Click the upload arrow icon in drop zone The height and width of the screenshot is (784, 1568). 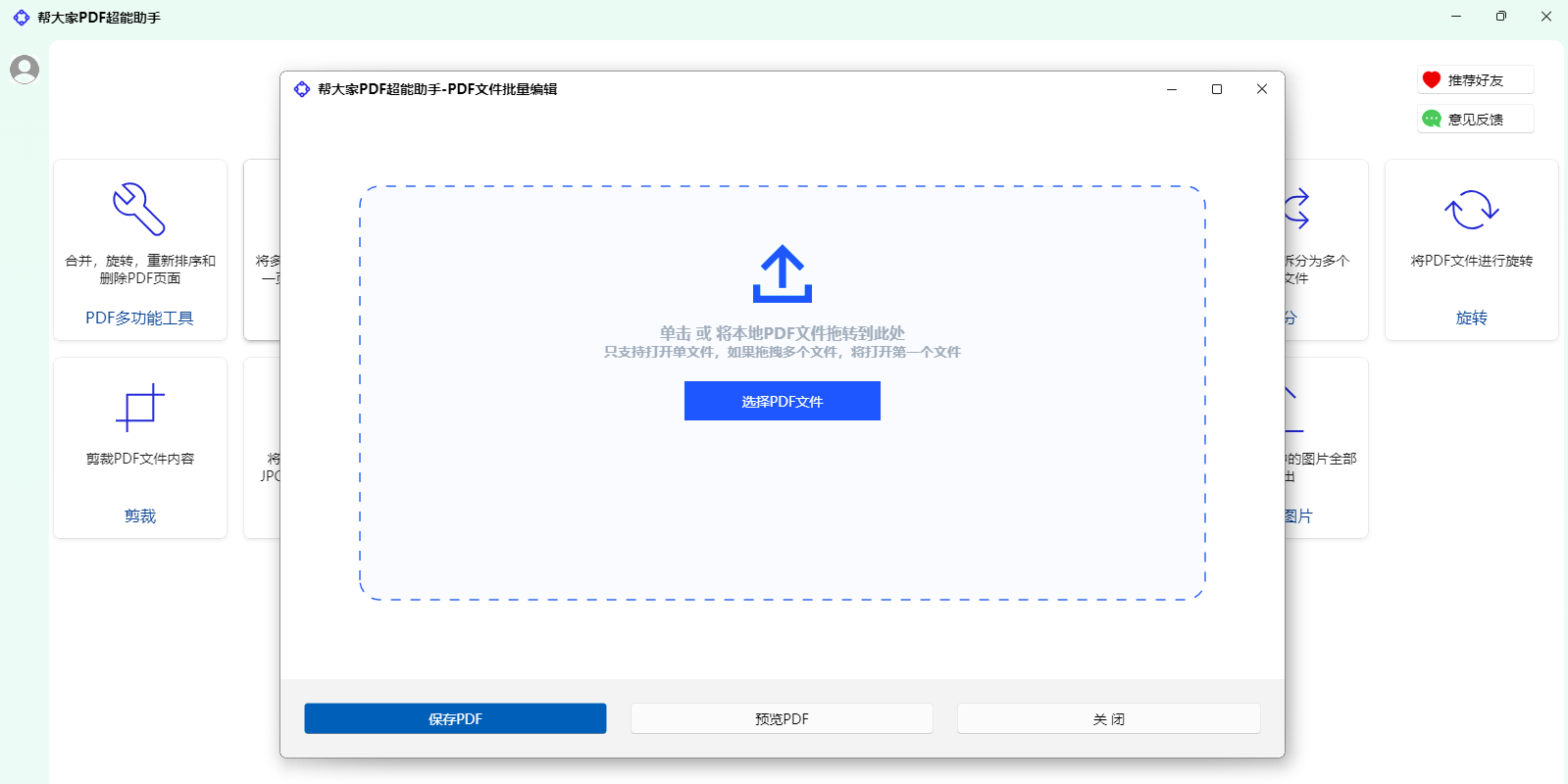(782, 273)
